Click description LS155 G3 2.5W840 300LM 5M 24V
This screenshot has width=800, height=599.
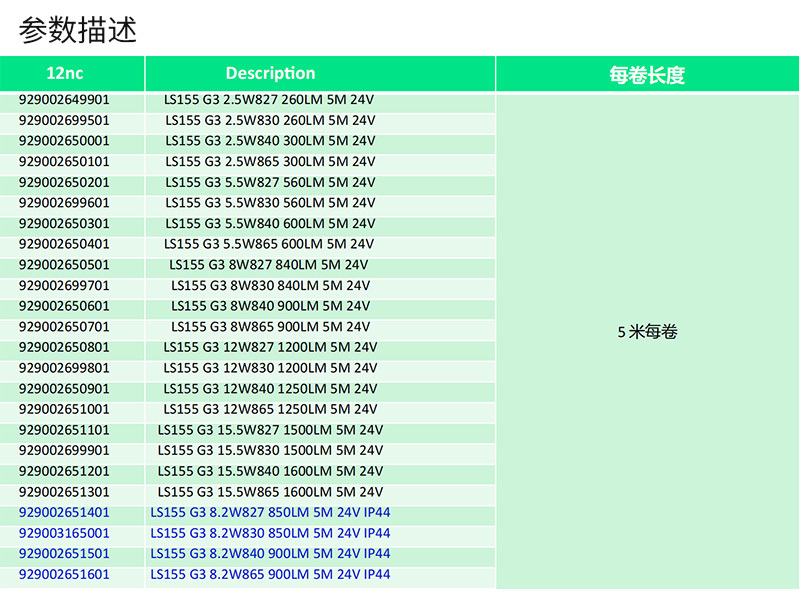click(x=270, y=141)
